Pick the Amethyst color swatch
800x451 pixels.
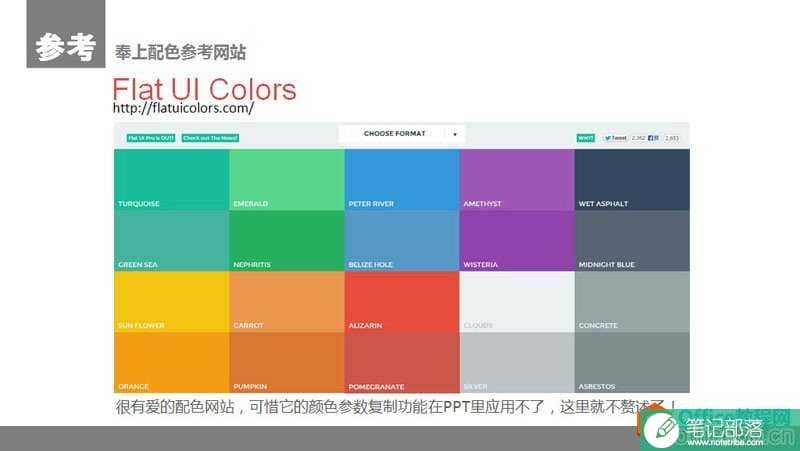tap(517, 180)
